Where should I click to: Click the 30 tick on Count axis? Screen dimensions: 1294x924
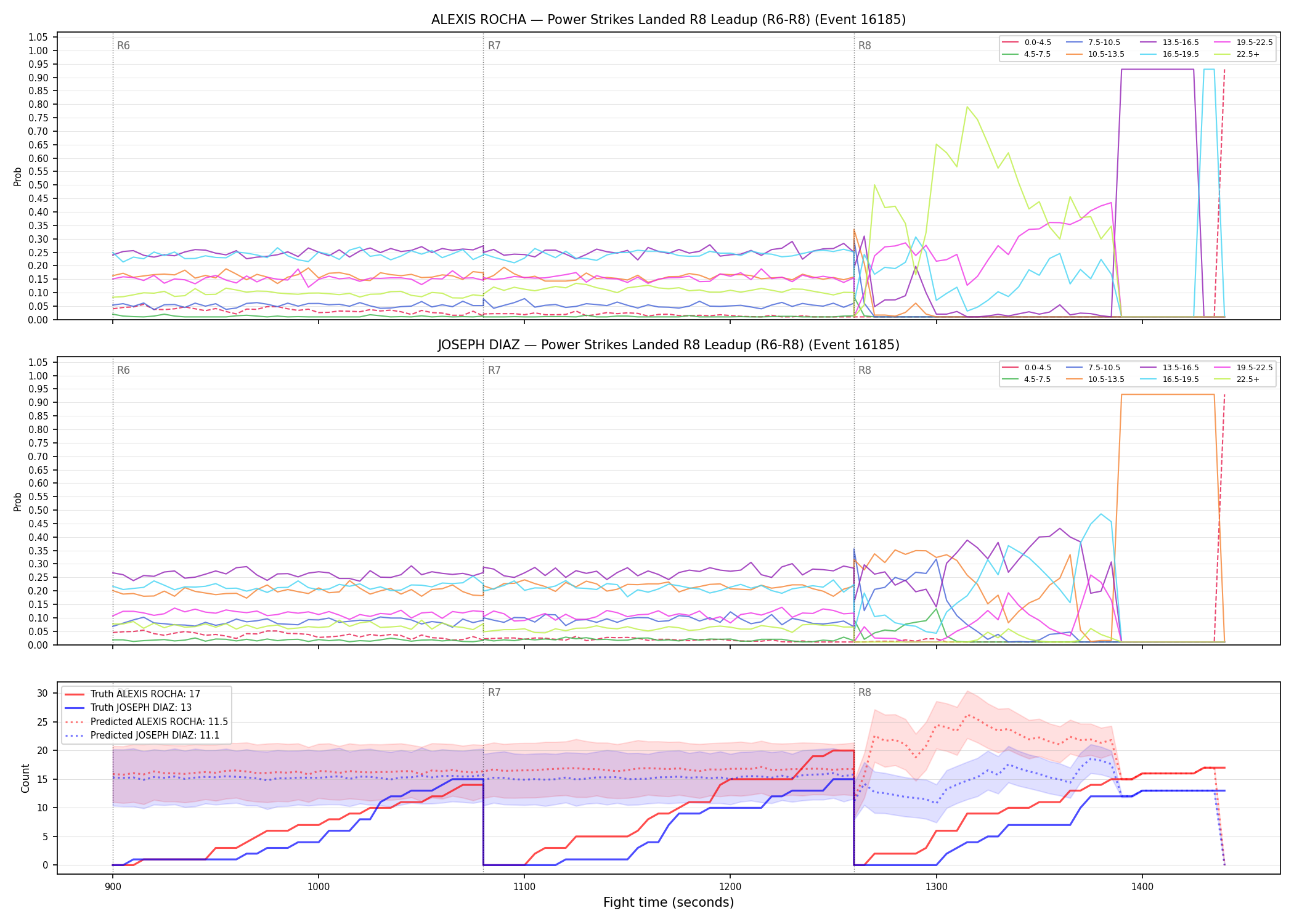pyautogui.click(x=42, y=693)
